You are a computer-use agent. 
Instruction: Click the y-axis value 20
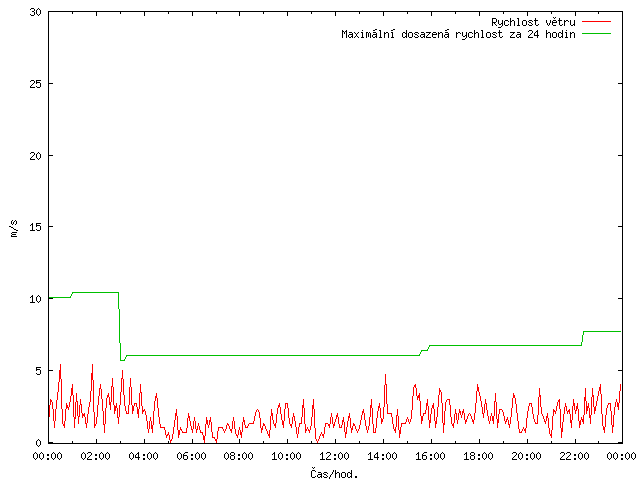(x=36, y=156)
